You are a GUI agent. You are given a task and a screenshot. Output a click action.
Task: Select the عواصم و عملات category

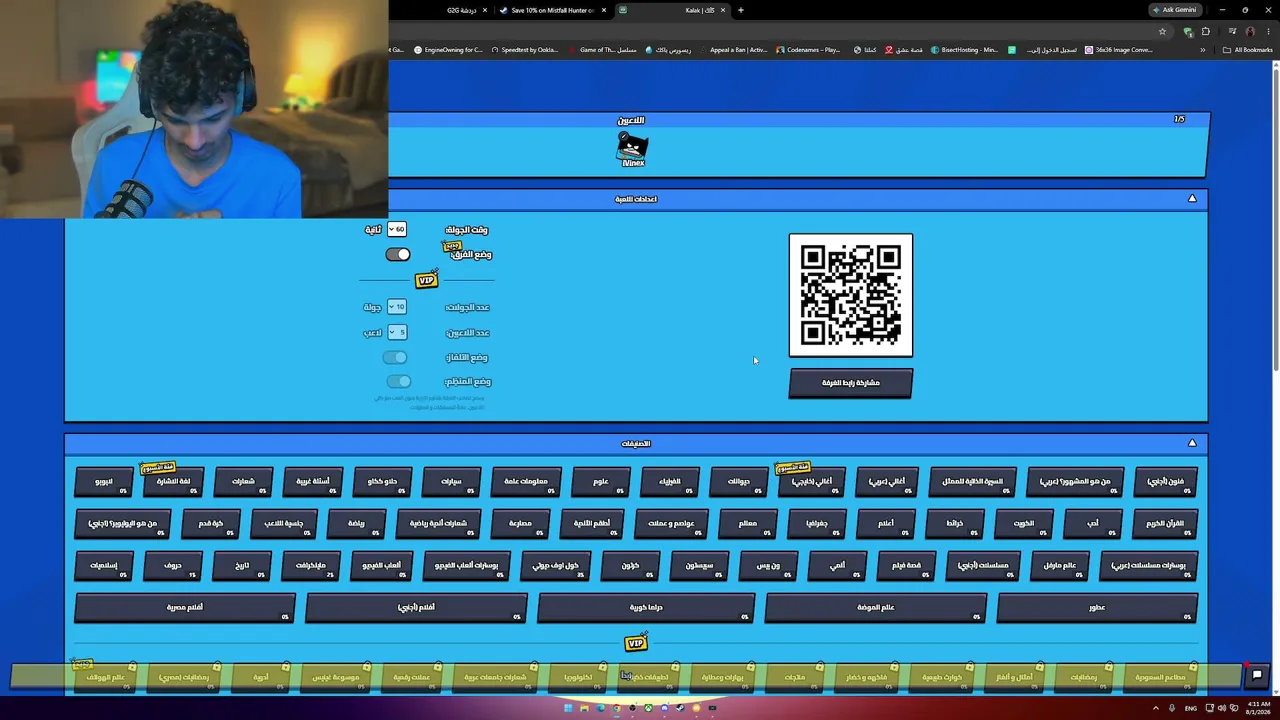(671, 523)
